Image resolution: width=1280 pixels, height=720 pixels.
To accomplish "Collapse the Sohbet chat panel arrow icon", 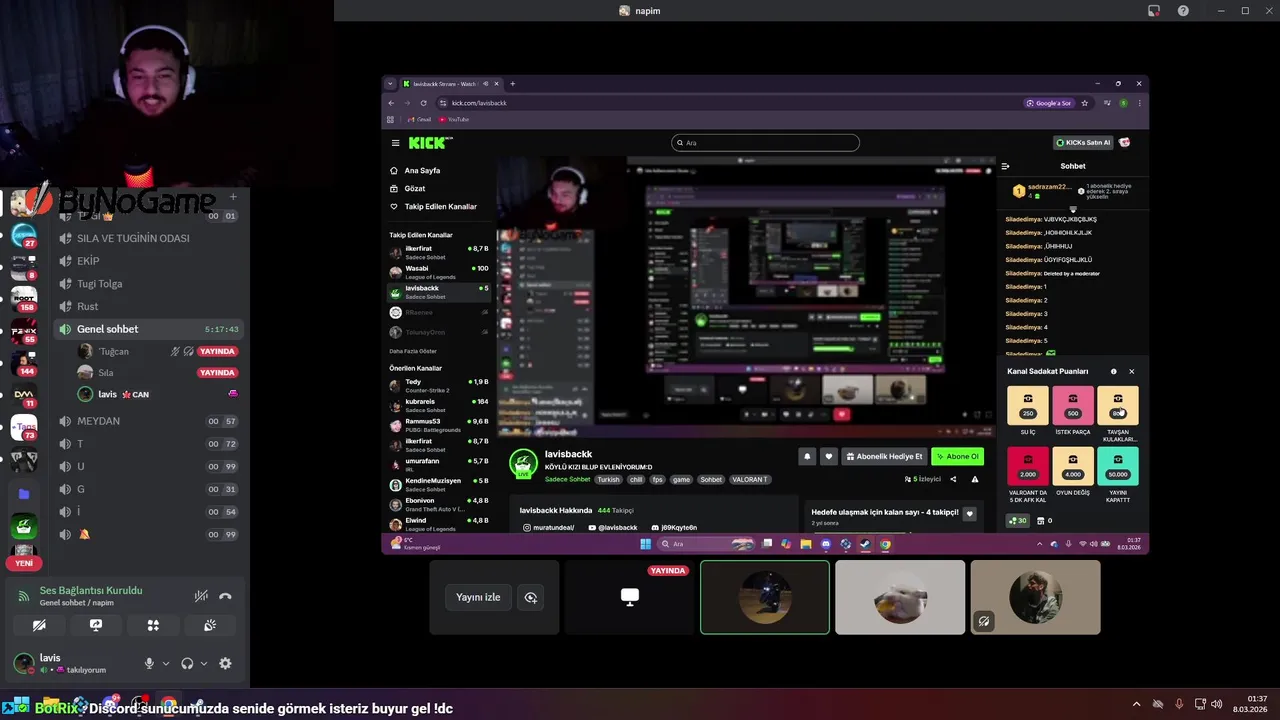I will (x=1005, y=166).
